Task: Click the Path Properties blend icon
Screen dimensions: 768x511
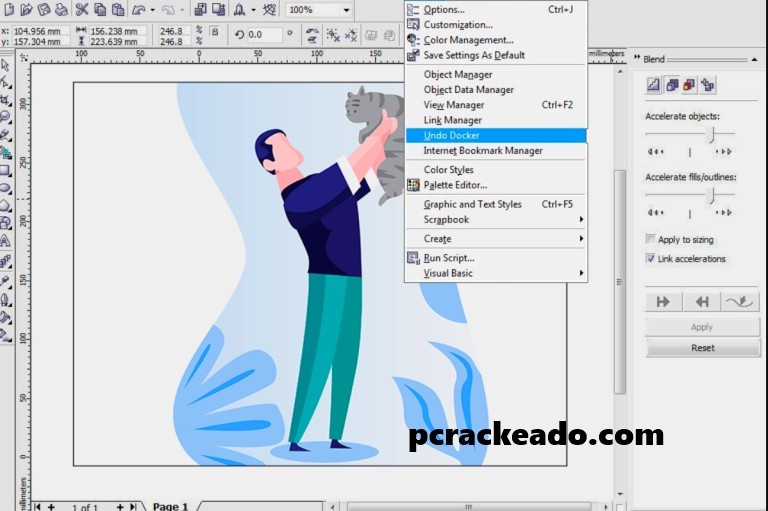Action: pyautogui.click(x=740, y=301)
